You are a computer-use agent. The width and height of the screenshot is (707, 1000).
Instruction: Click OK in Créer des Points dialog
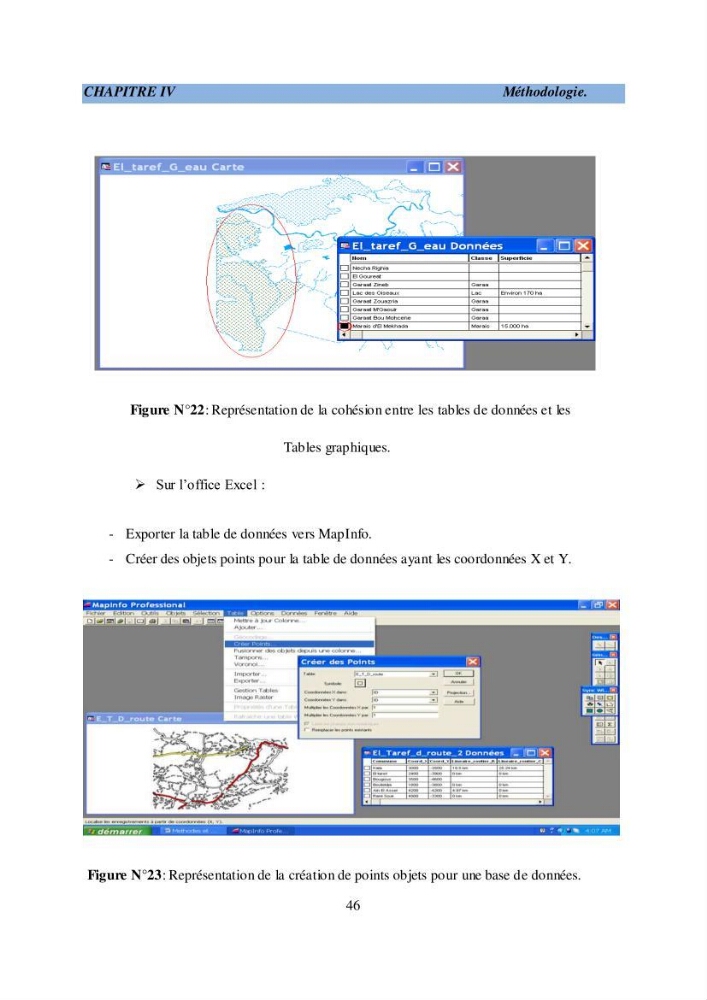click(x=458, y=673)
